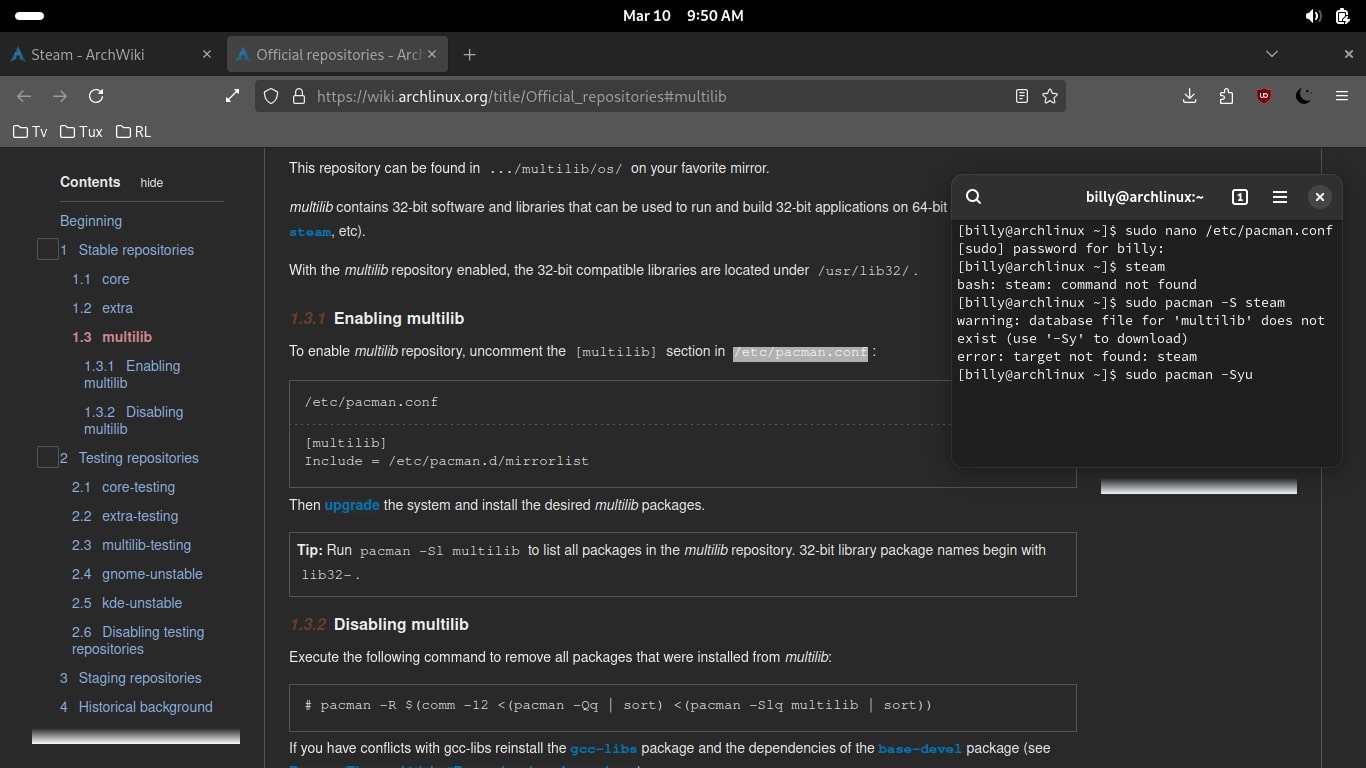Open the base-devel package link
Viewport: 1366px width, 768px height.
(x=920, y=748)
